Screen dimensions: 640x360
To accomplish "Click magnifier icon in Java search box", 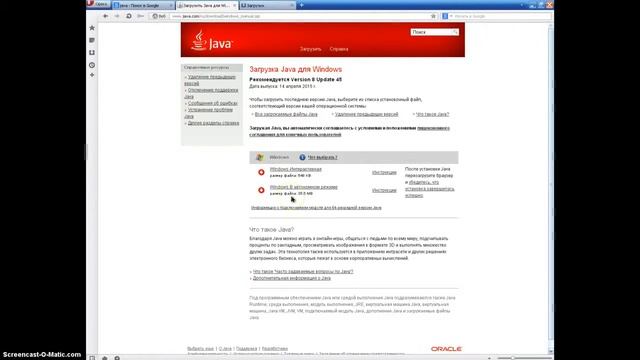I will pos(455,32).
